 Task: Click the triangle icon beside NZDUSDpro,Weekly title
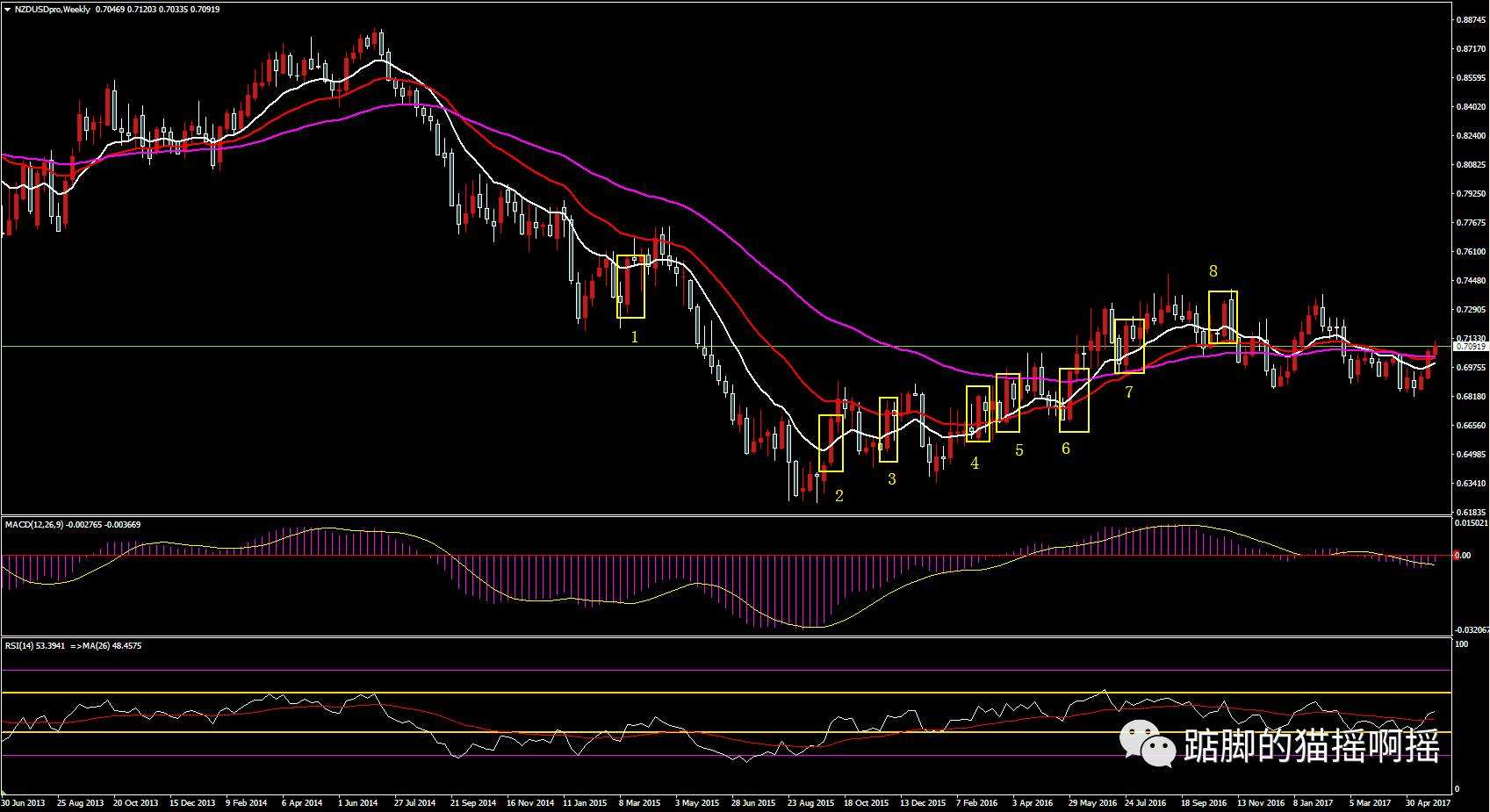point(7,10)
